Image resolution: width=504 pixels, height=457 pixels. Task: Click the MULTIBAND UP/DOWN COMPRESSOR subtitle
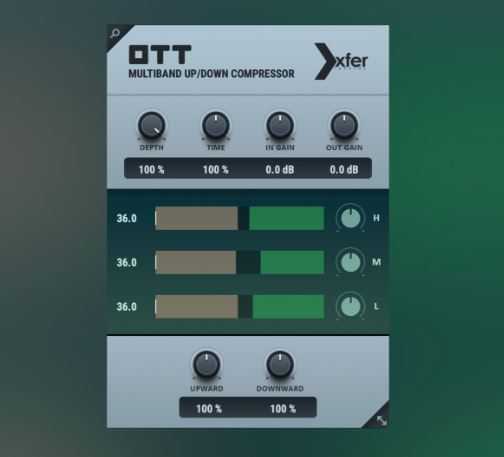pos(211,74)
